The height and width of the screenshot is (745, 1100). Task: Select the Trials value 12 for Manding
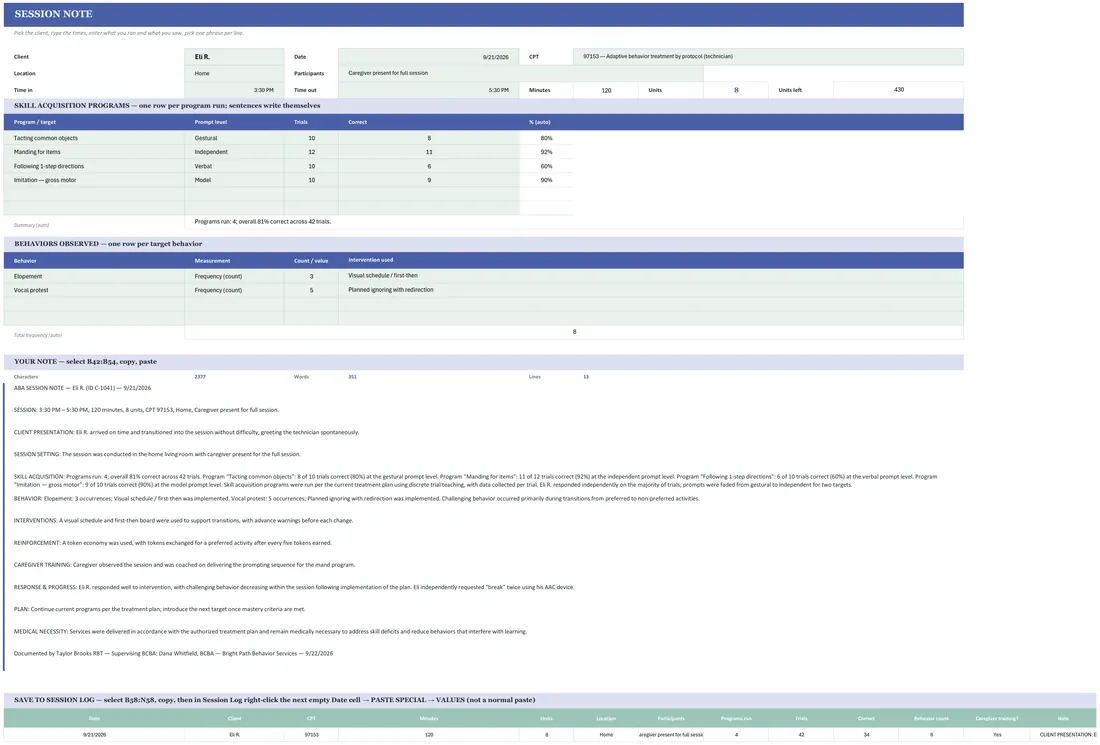[x=311, y=152]
